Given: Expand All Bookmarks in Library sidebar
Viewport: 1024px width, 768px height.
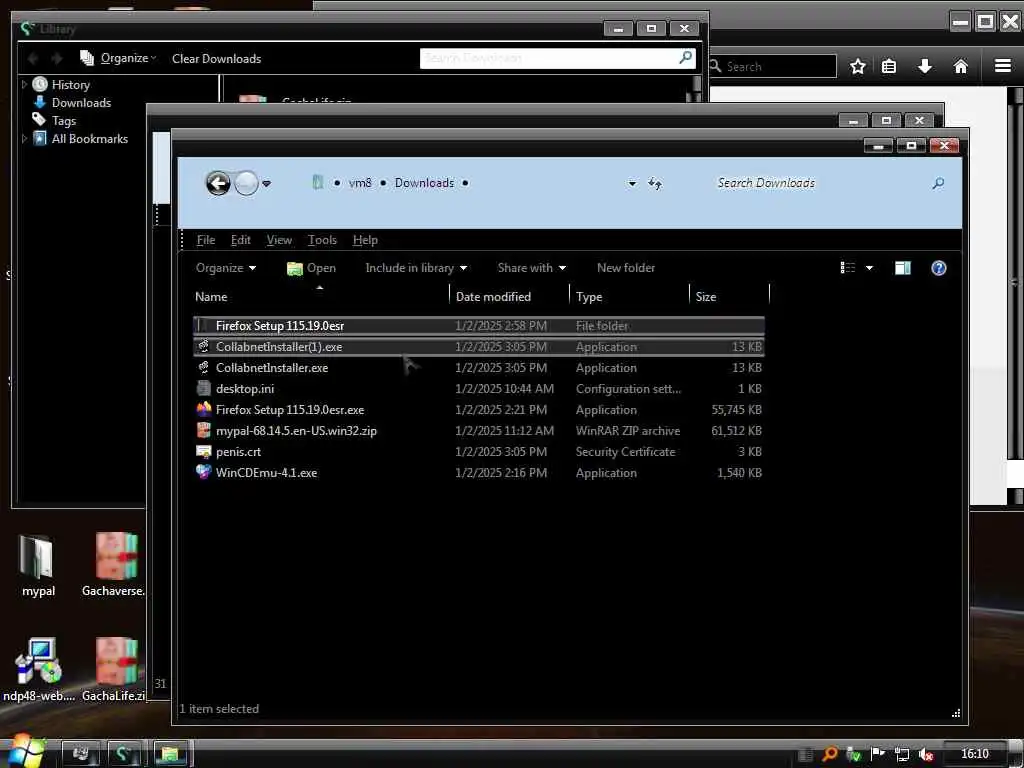Looking at the screenshot, I should coord(24,138).
